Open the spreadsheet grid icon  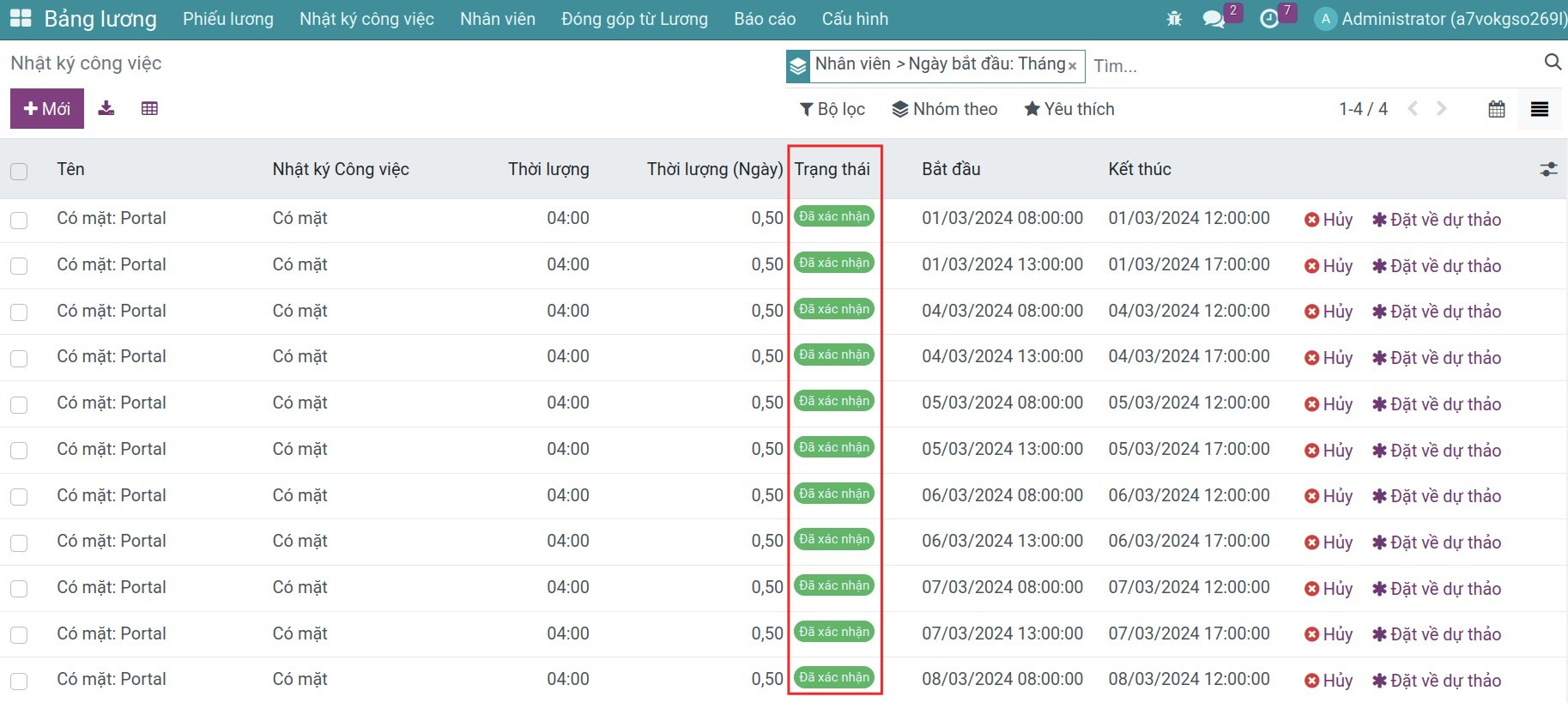149,108
